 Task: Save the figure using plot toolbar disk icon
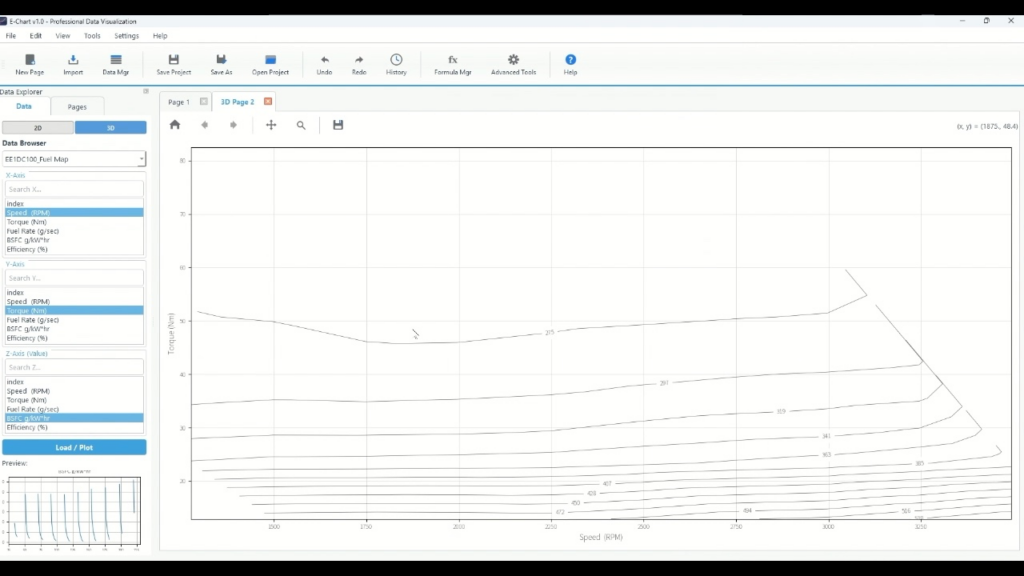338,125
